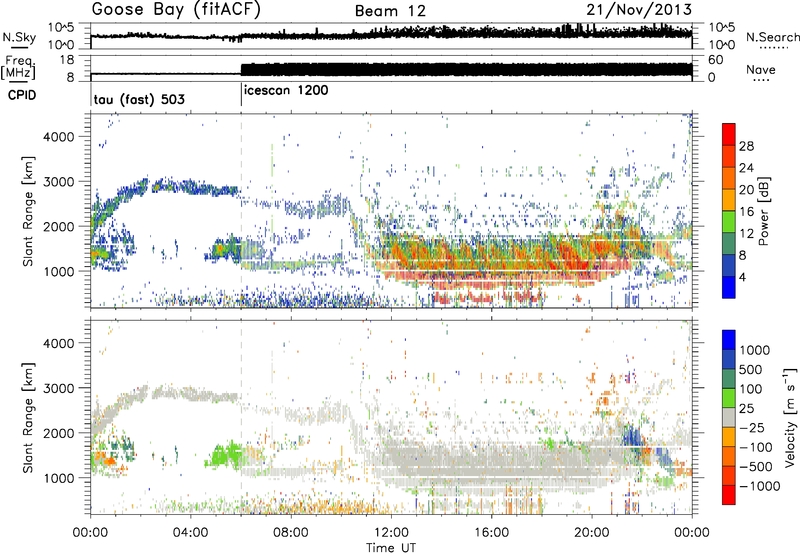The image size is (800, 554).
Task: Click the Freq. [MHz] axis label
Action: (x=19, y=68)
